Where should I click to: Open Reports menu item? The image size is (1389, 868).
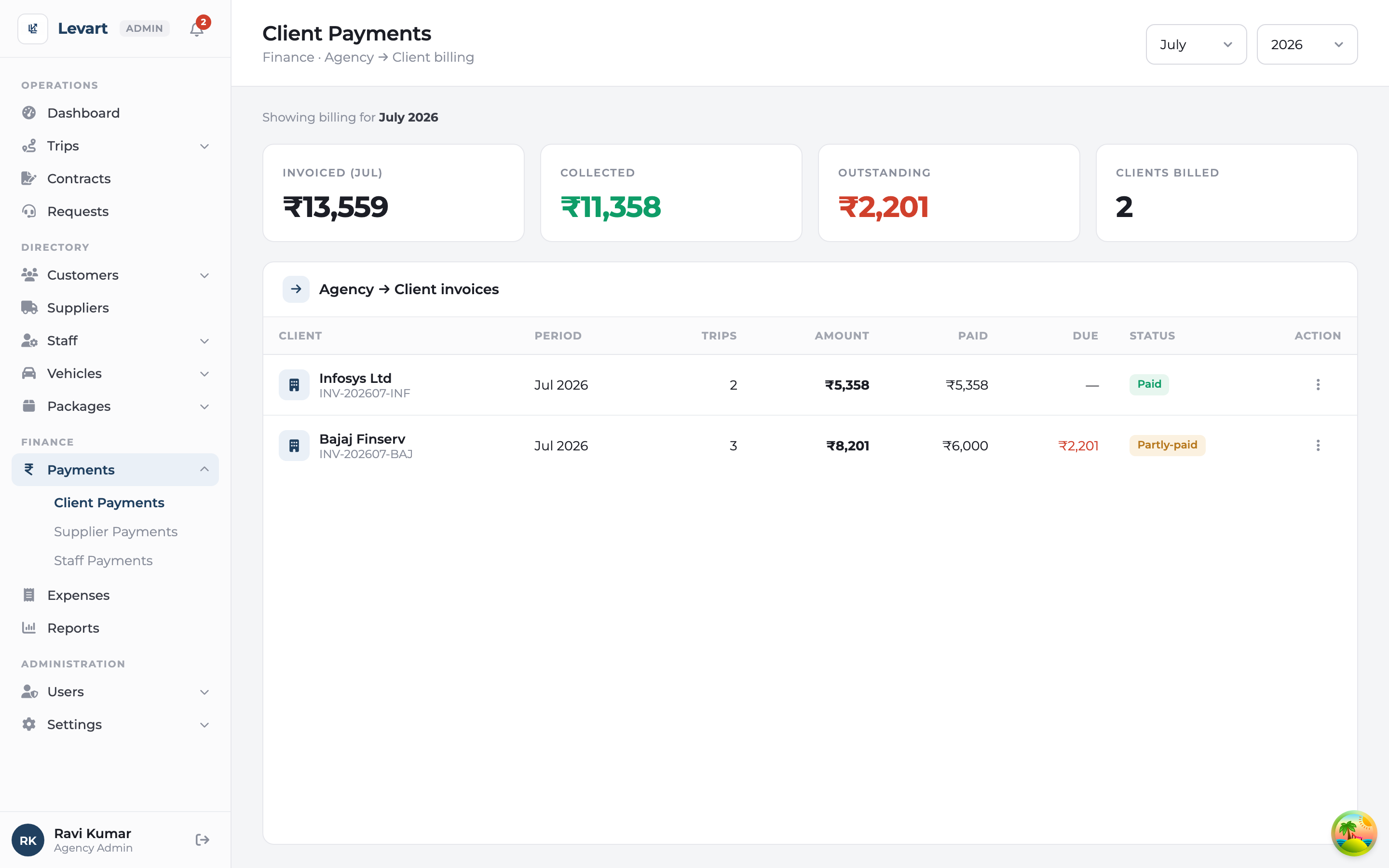(115, 627)
